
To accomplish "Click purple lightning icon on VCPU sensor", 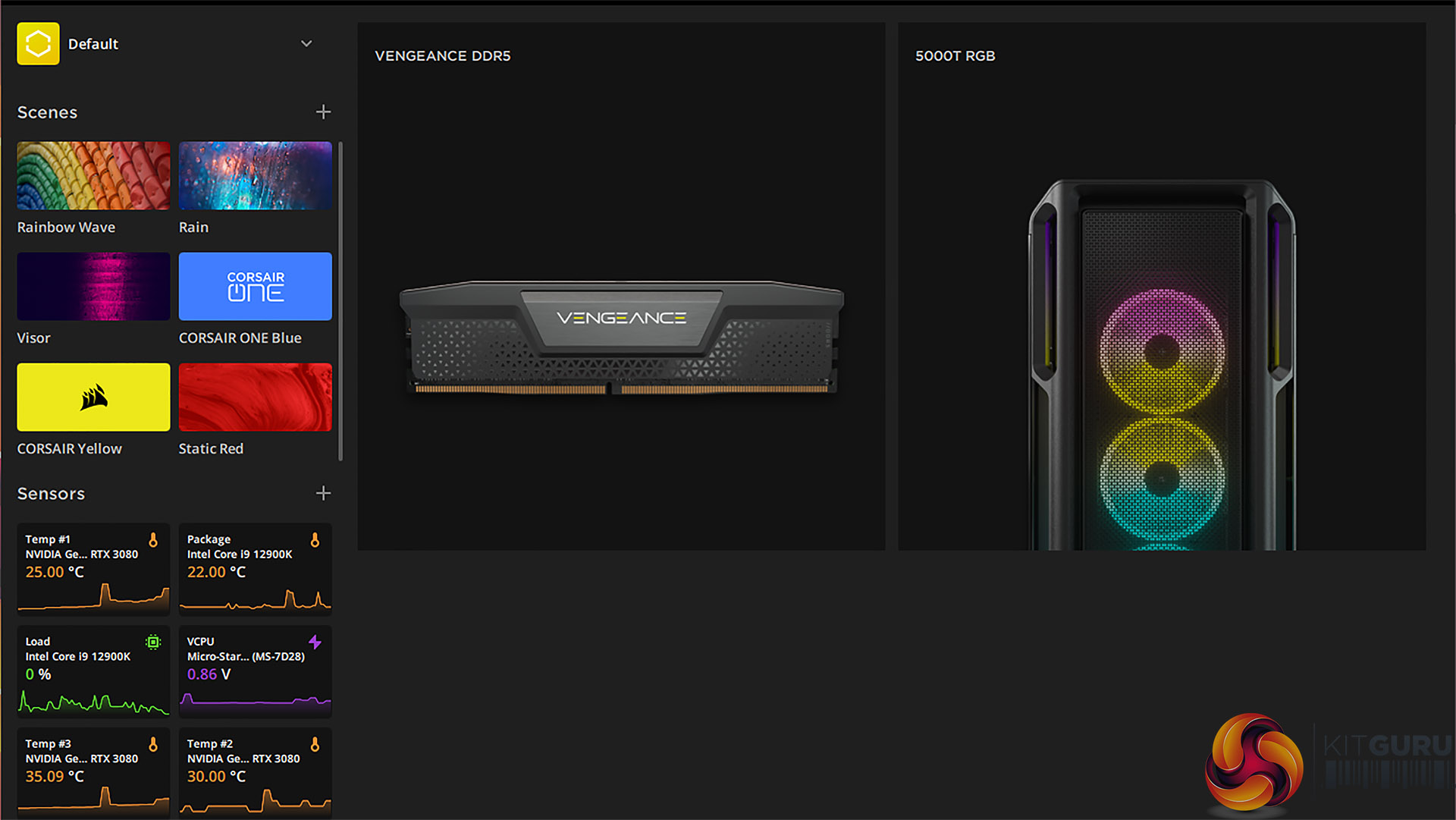I will 315,642.
